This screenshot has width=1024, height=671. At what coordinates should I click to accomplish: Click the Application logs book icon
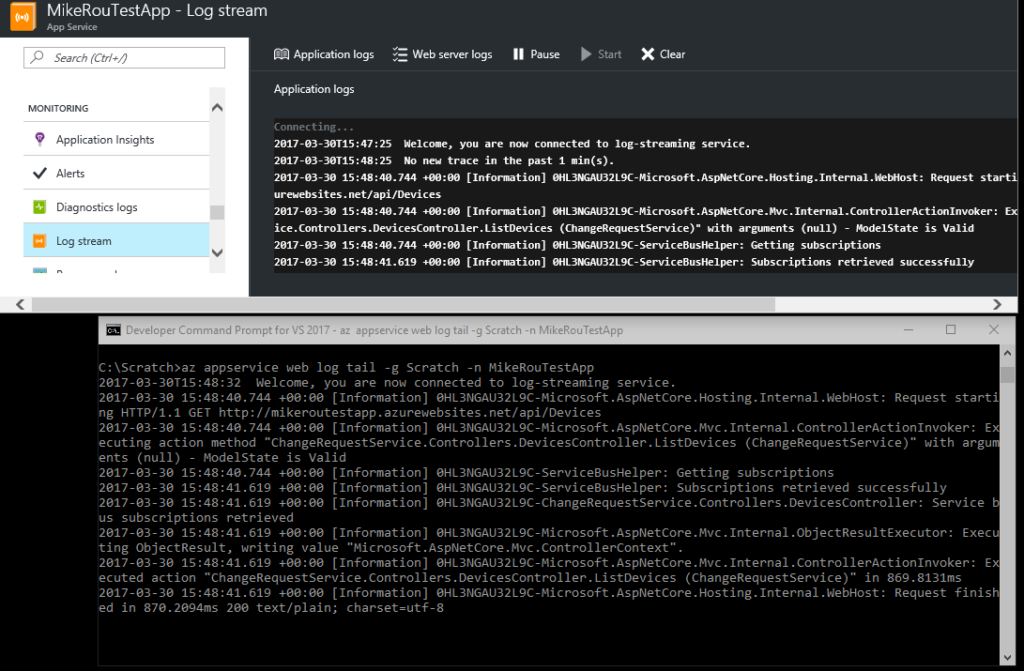click(281, 54)
